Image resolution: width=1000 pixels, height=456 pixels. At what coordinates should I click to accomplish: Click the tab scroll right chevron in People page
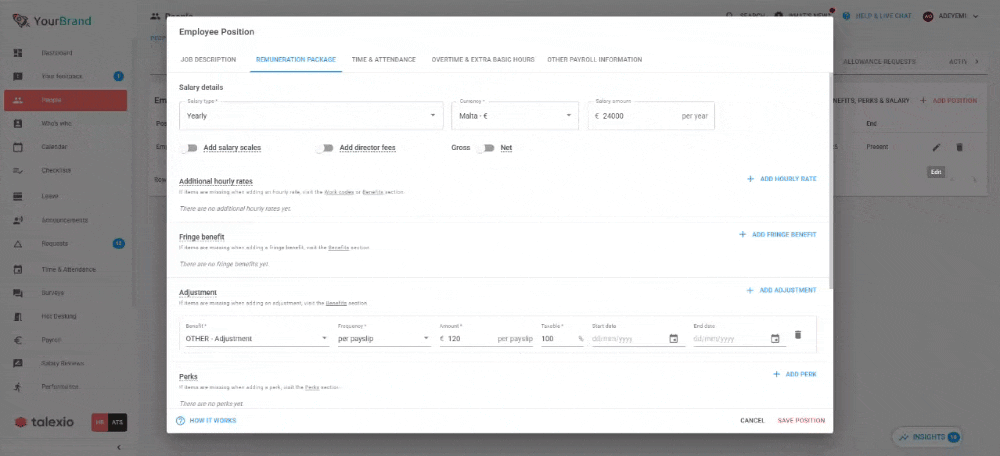pyautogui.click(x=976, y=62)
